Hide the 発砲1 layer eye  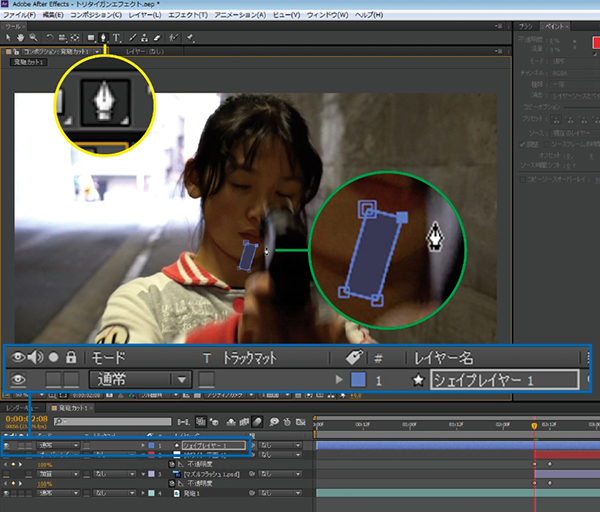7,493
